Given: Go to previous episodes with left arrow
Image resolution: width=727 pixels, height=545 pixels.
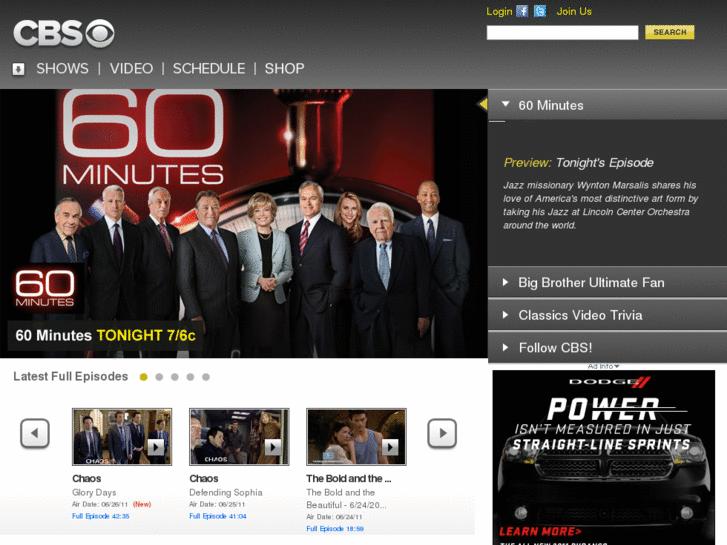Looking at the screenshot, I should [35, 433].
